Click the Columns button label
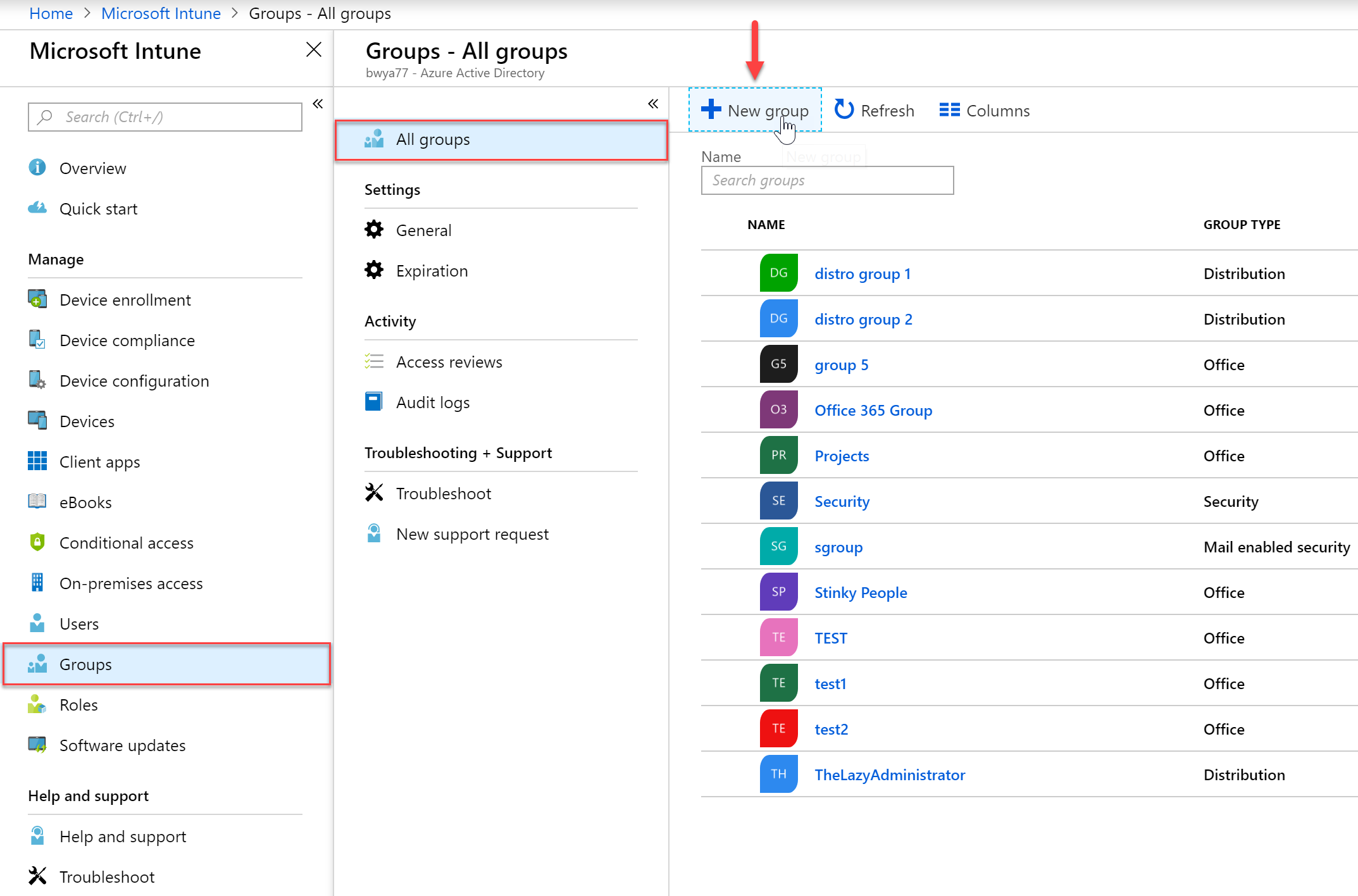Image resolution: width=1358 pixels, height=896 pixels. coord(998,111)
